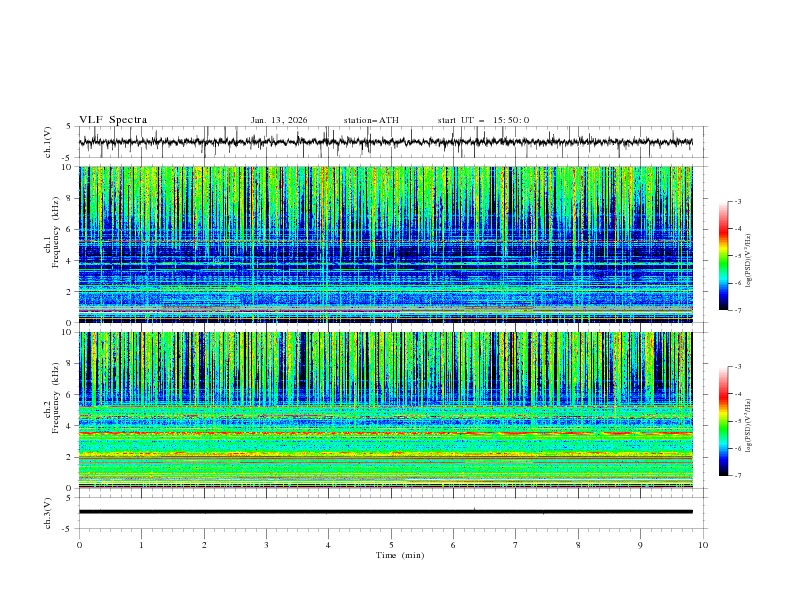
Task: Select the "Time (min)" axis title
Action: 400,555
